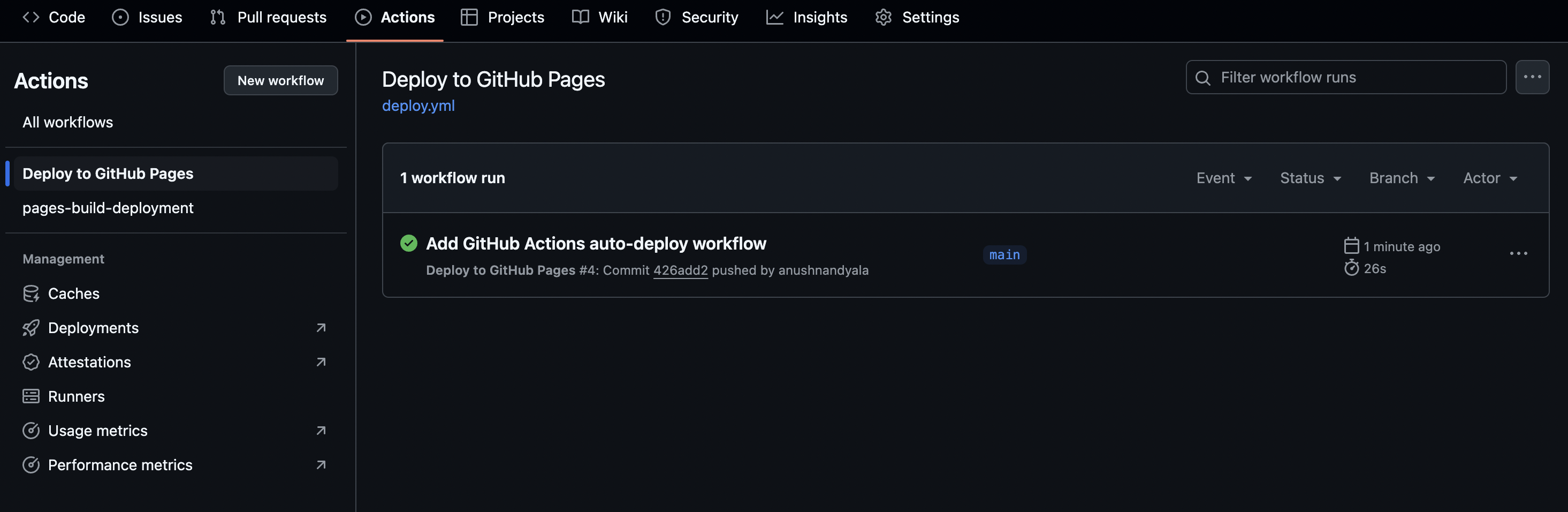The height and width of the screenshot is (512, 1568).
Task: Click external arrow beside Usage metrics
Action: pyautogui.click(x=322, y=430)
